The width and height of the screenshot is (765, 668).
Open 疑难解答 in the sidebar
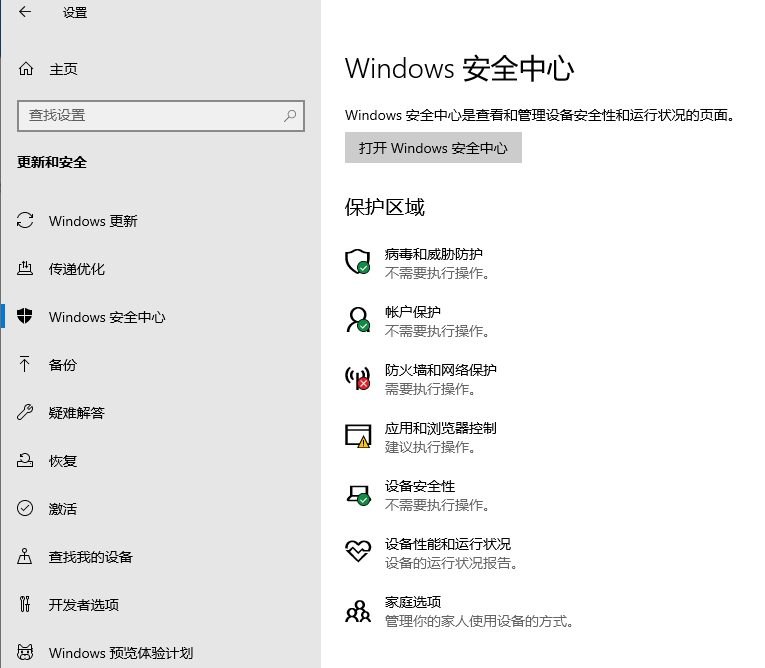click(x=77, y=413)
